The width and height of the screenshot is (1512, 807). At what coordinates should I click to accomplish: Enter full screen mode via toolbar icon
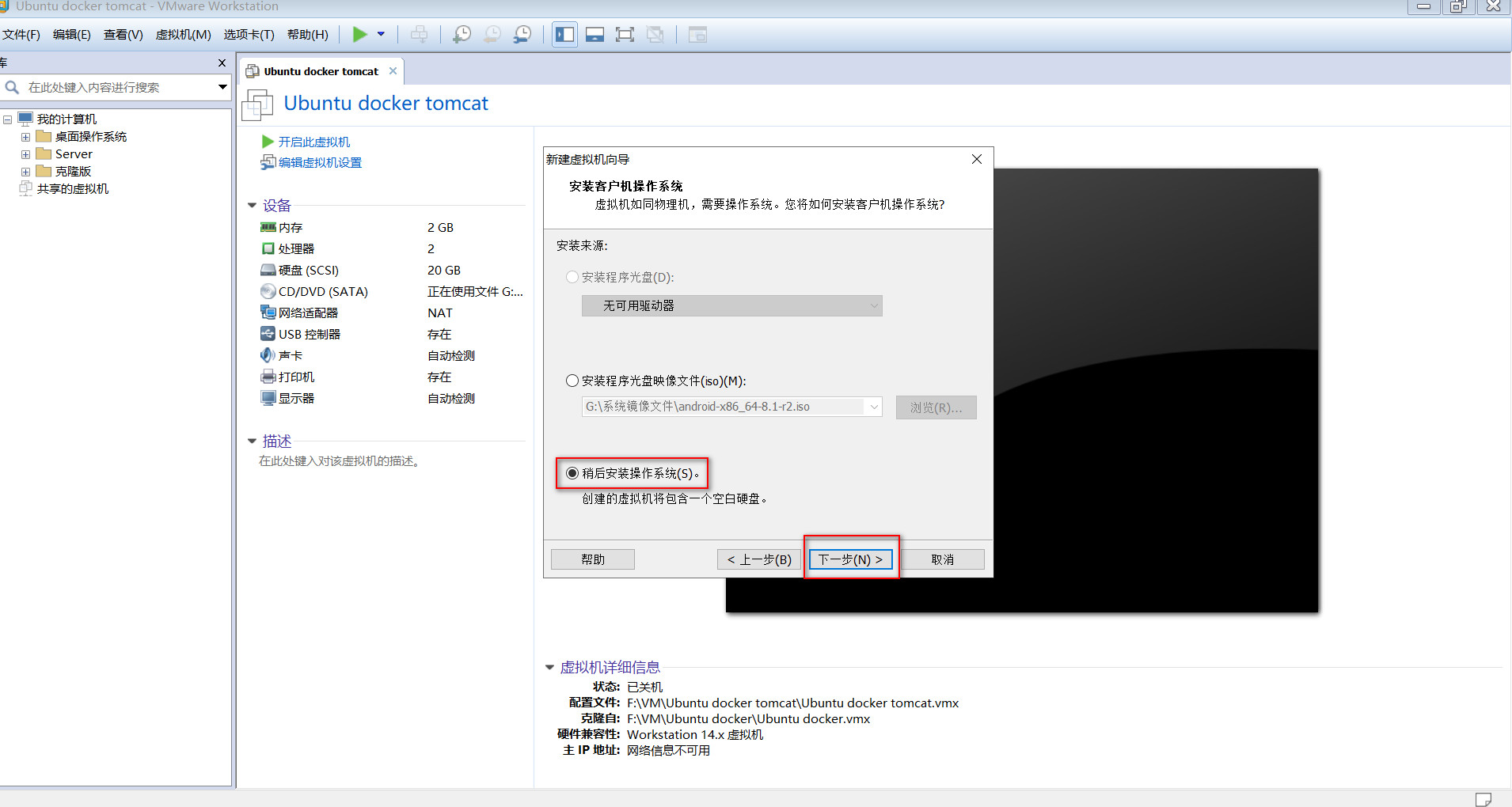625,34
